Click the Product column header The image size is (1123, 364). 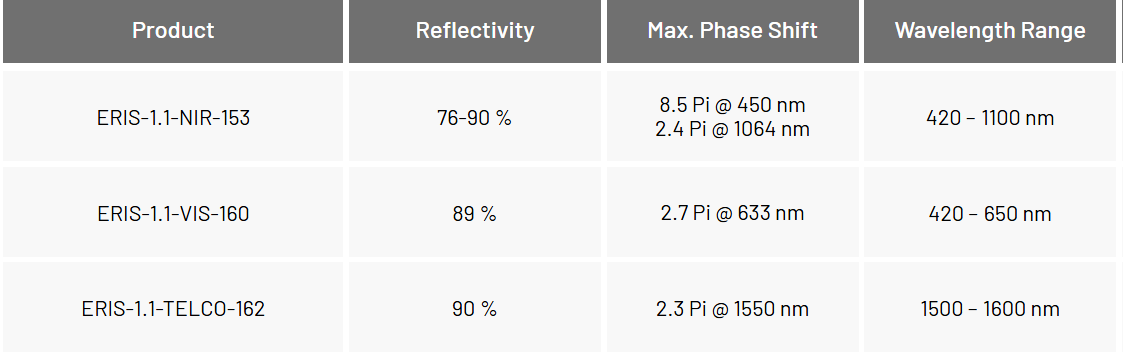coord(173,31)
